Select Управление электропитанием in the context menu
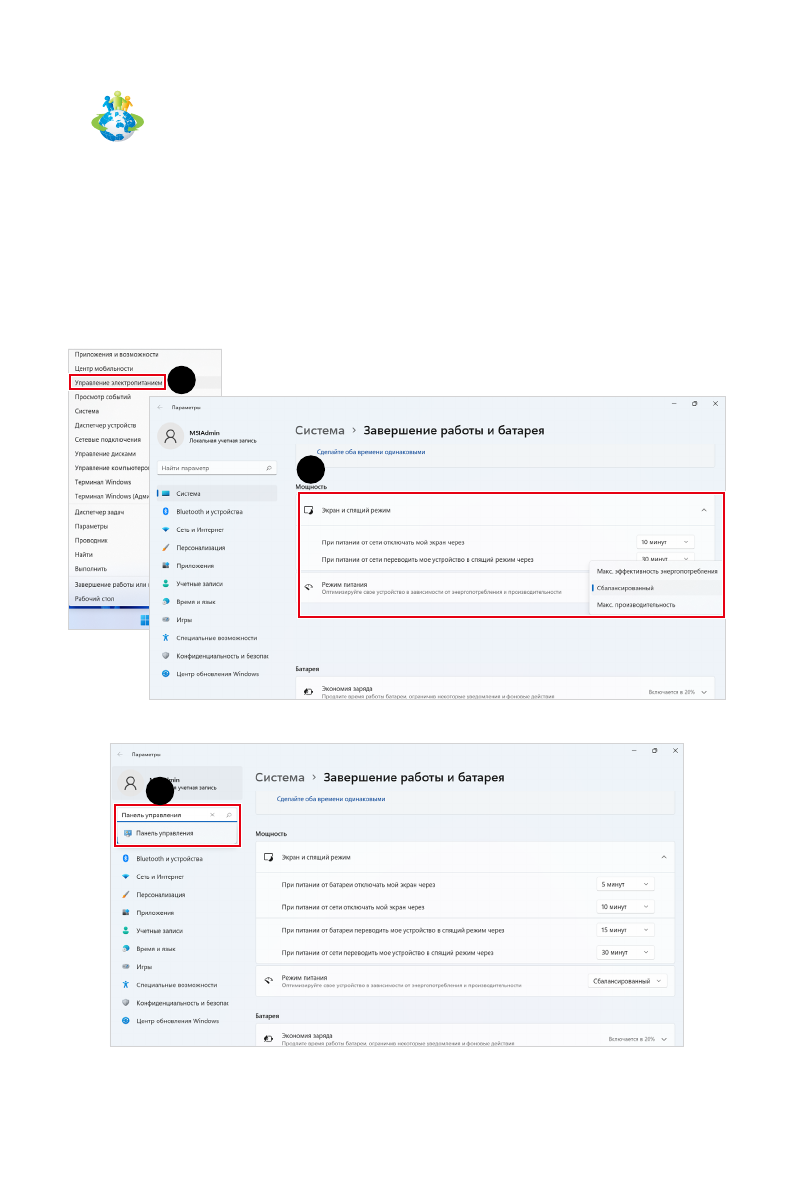The width and height of the screenshot is (794, 1191). click(117, 383)
